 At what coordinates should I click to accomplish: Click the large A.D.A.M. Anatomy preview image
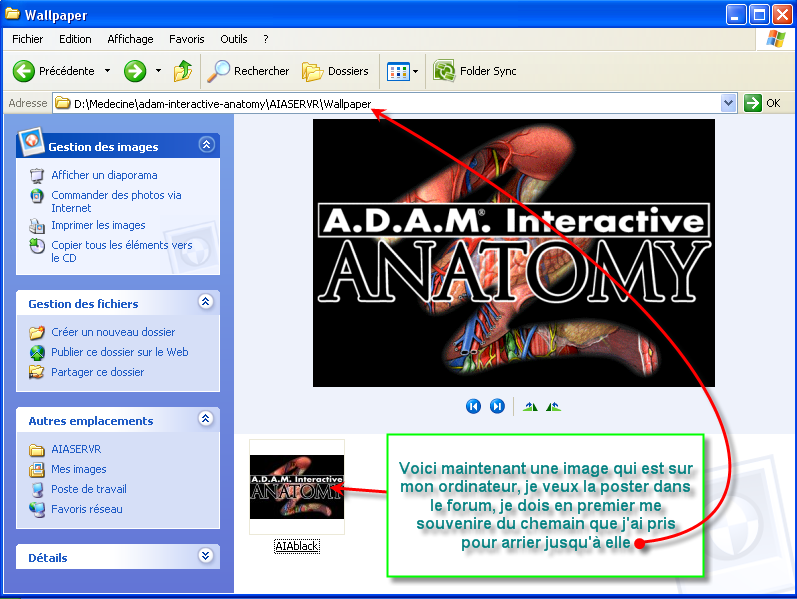514,253
